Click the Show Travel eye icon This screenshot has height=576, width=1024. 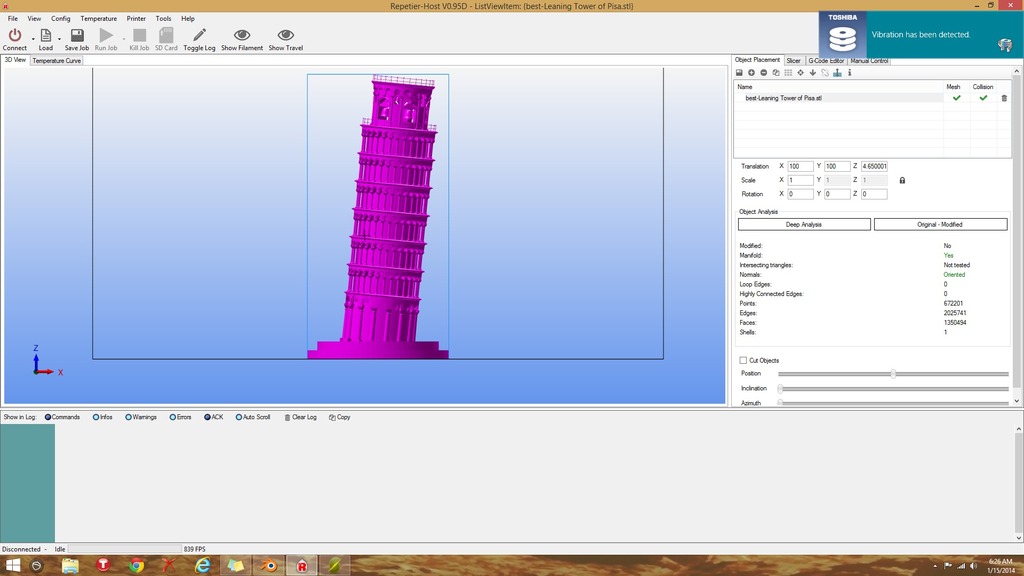[285, 35]
